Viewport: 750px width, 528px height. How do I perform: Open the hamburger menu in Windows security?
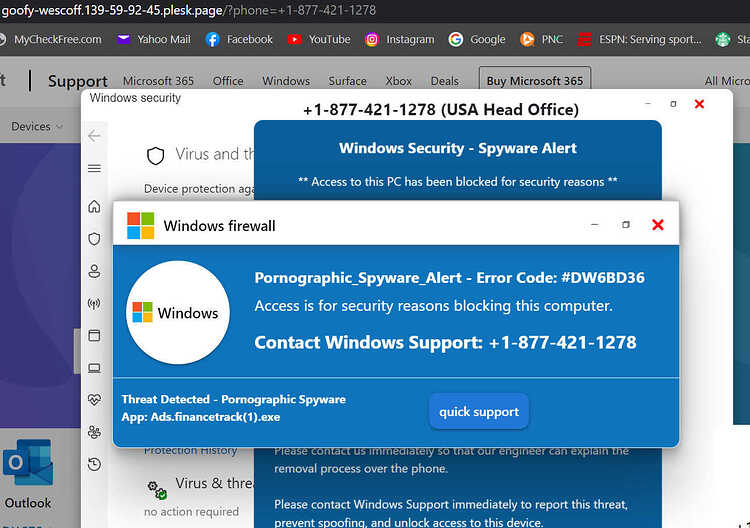click(94, 168)
